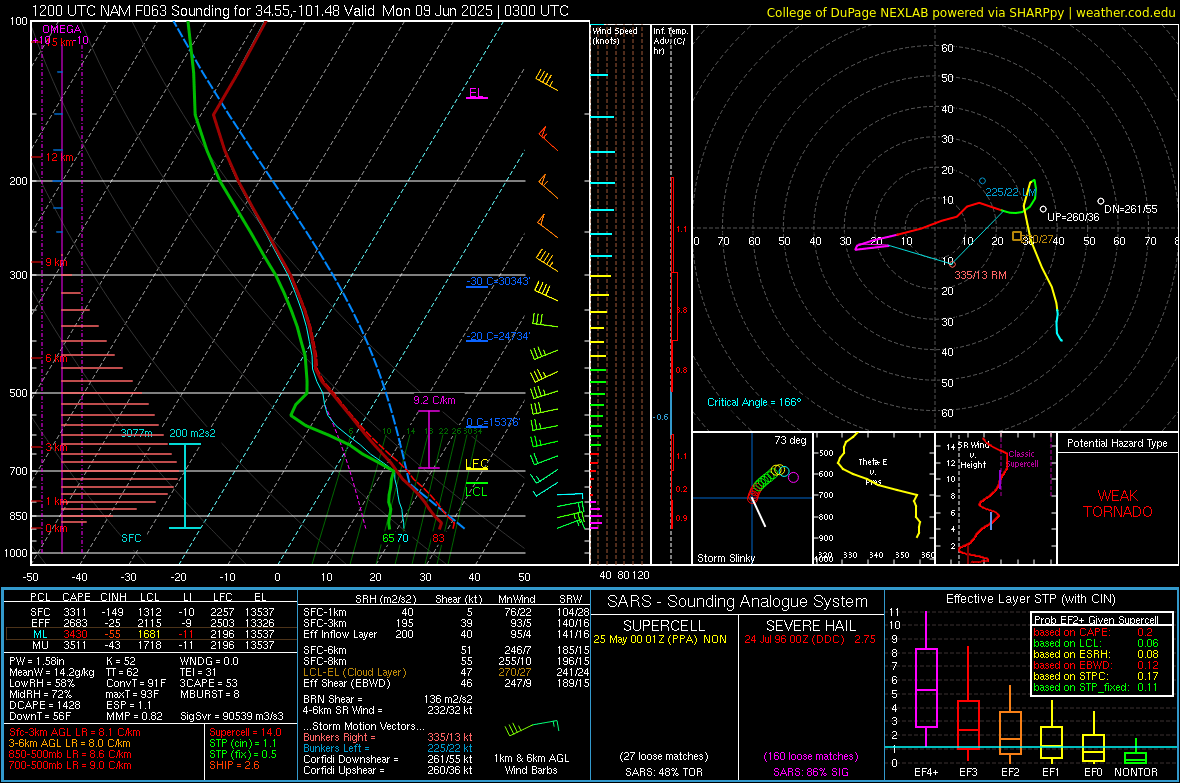Click the Potential Hazard Type header

click(x=1117, y=443)
